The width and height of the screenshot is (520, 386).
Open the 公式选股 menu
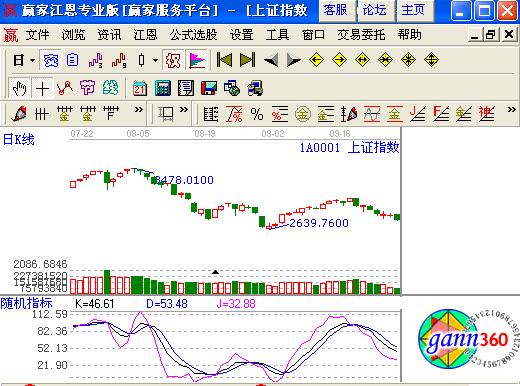pos(193,35)
